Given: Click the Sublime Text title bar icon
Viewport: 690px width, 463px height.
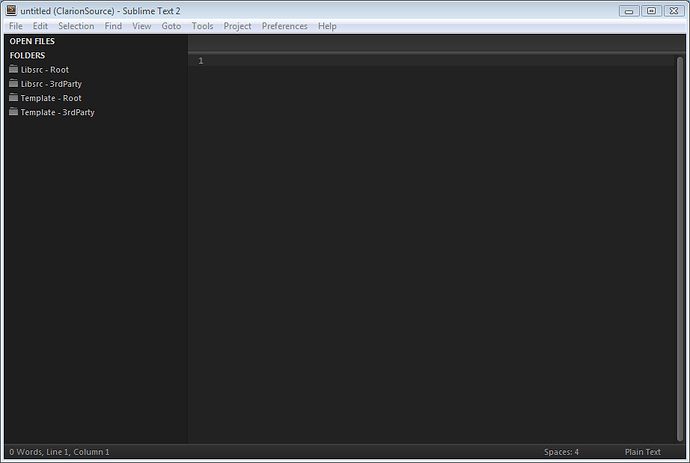Looking at the screenshot, I should (11, 10).
